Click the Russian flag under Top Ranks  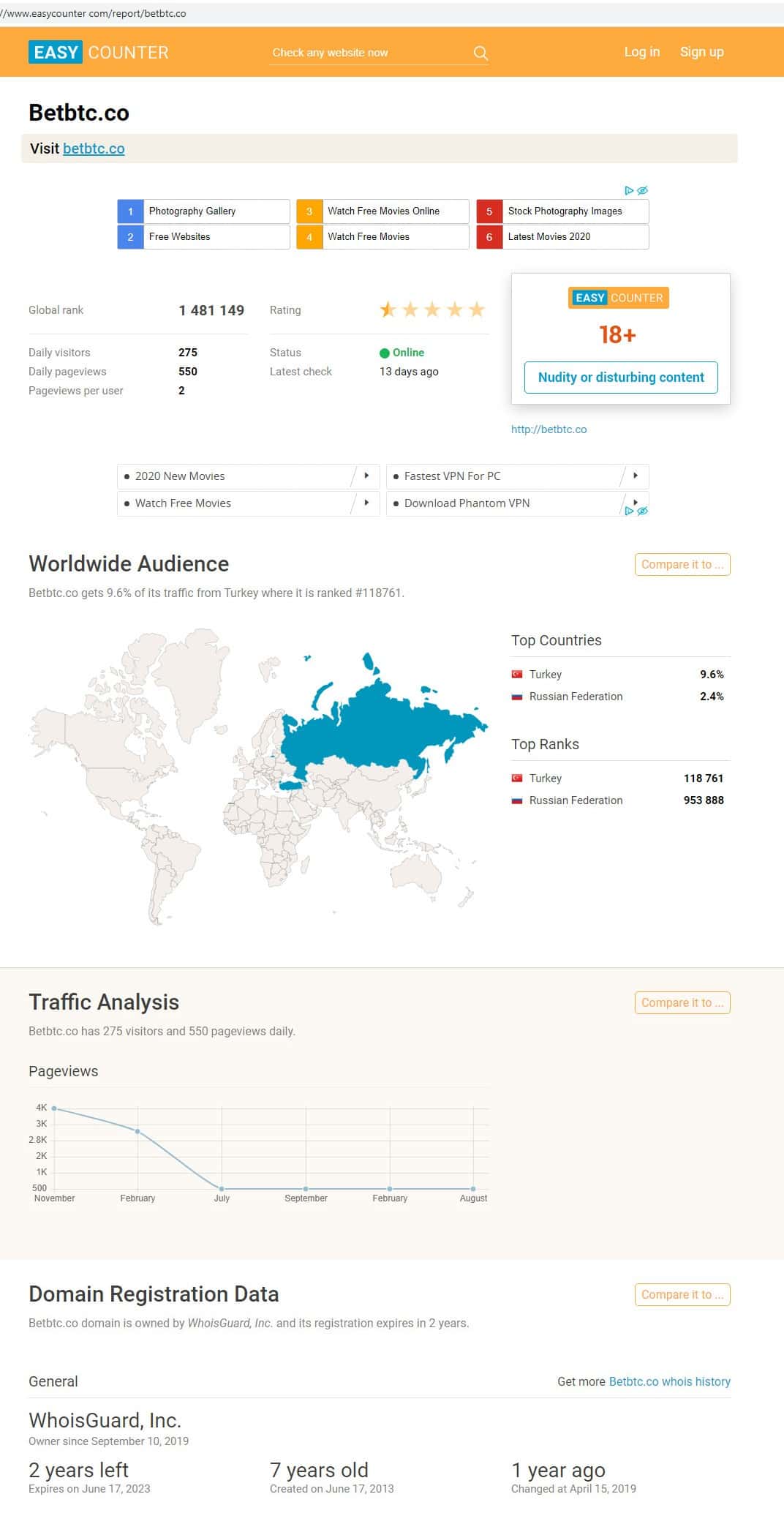pos(517,800)
